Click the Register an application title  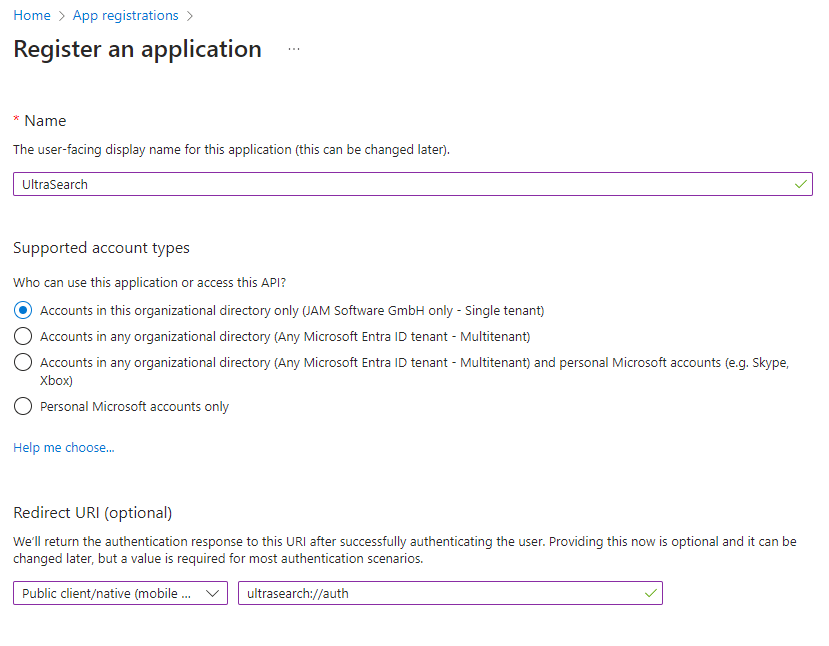pyautogui.click(x=137, y=49)
